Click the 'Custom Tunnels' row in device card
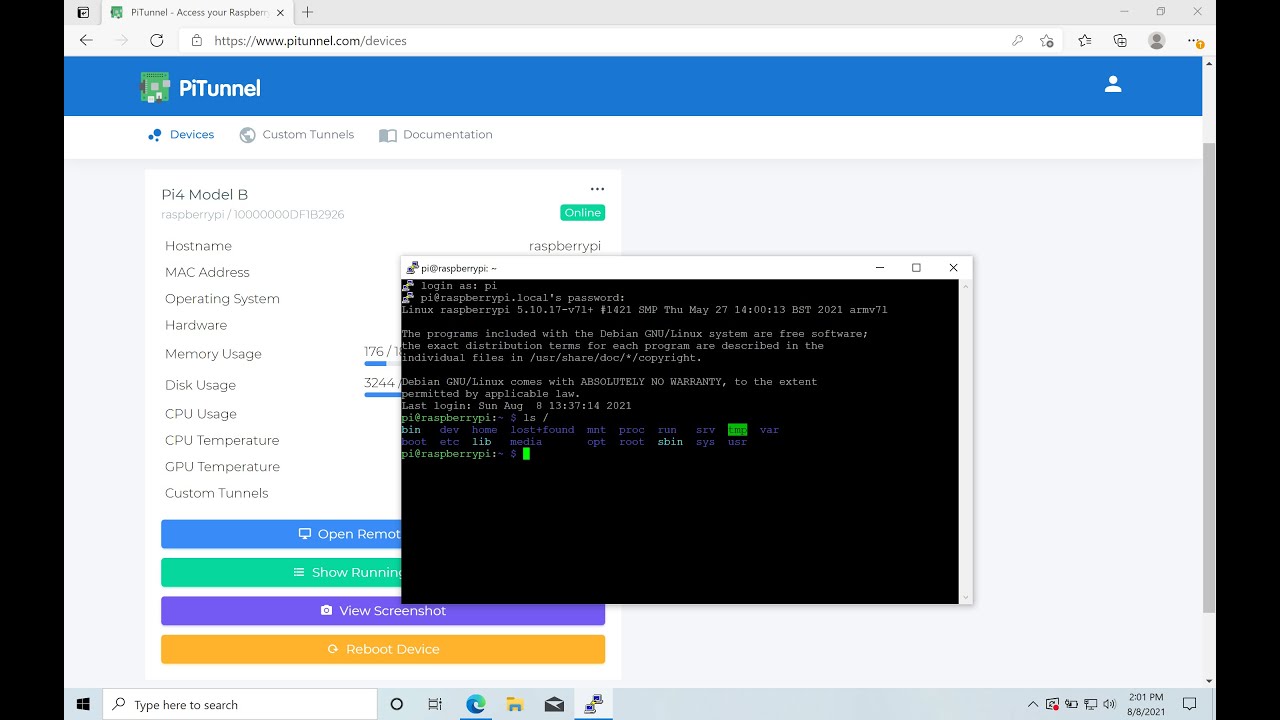Viewport: 1280px width, 720px height. tap(217, 493)
